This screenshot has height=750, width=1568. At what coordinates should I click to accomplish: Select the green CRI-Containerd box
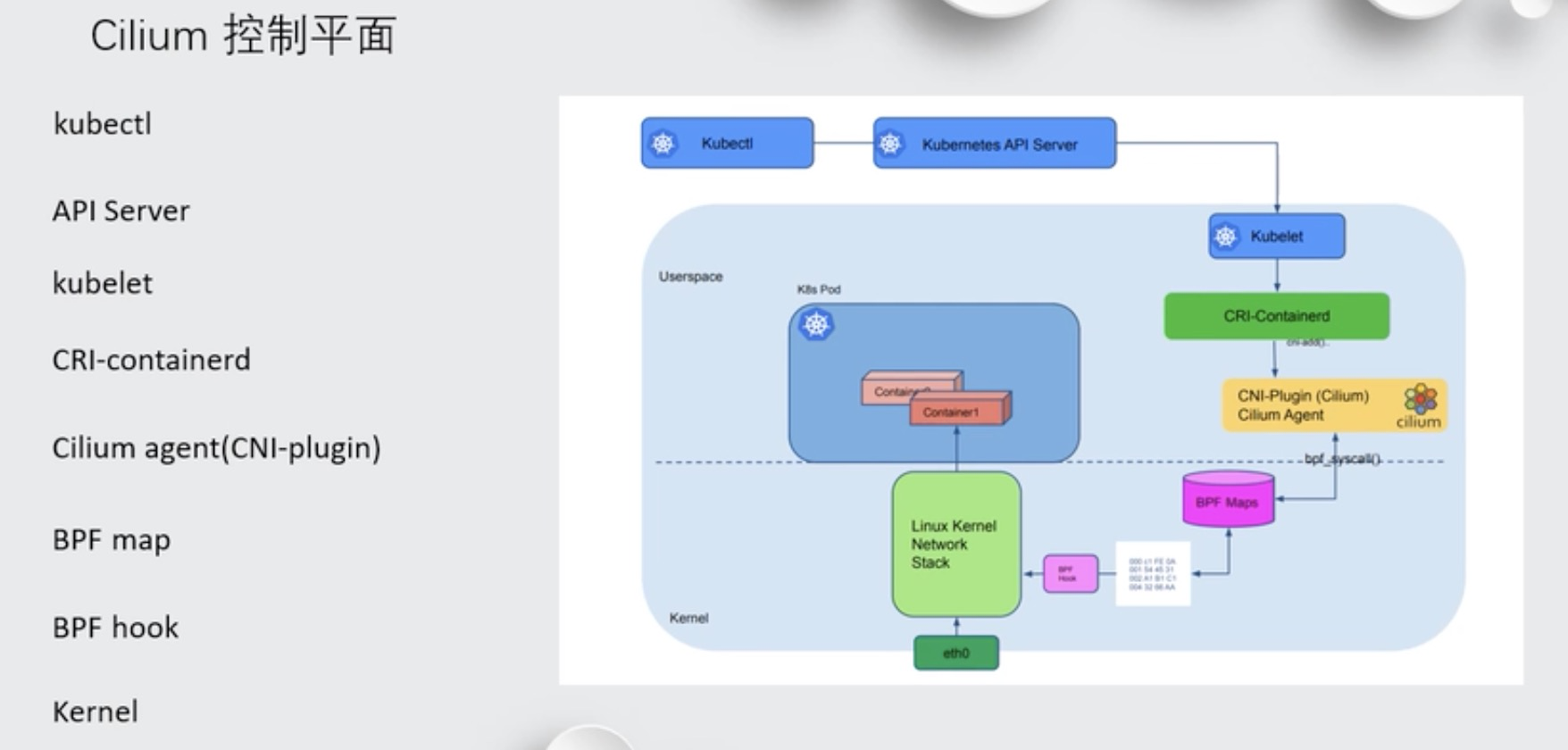pyautogui.click(x=1277, y=316)
